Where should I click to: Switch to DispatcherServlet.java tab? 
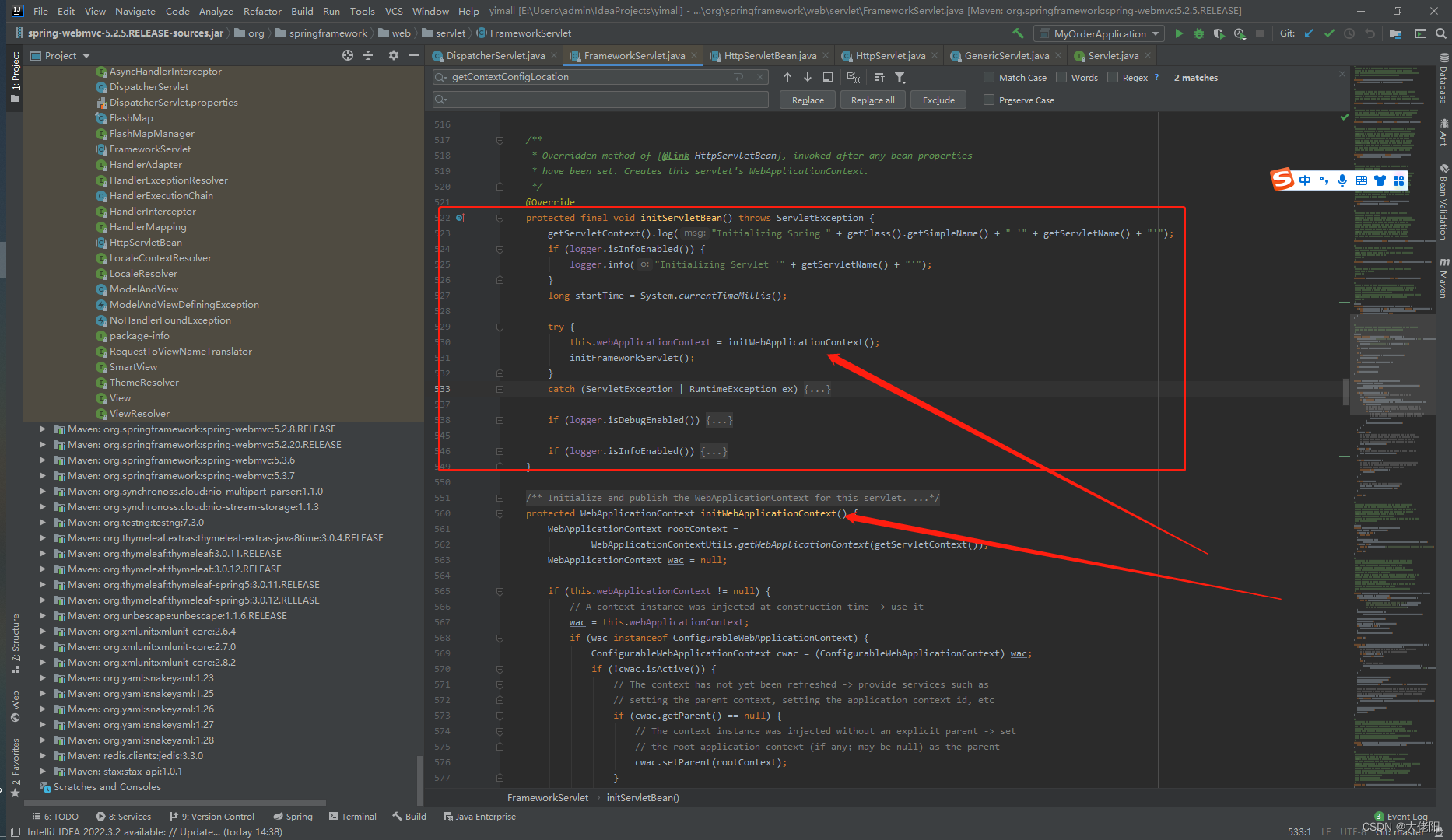tap(495, 55)
